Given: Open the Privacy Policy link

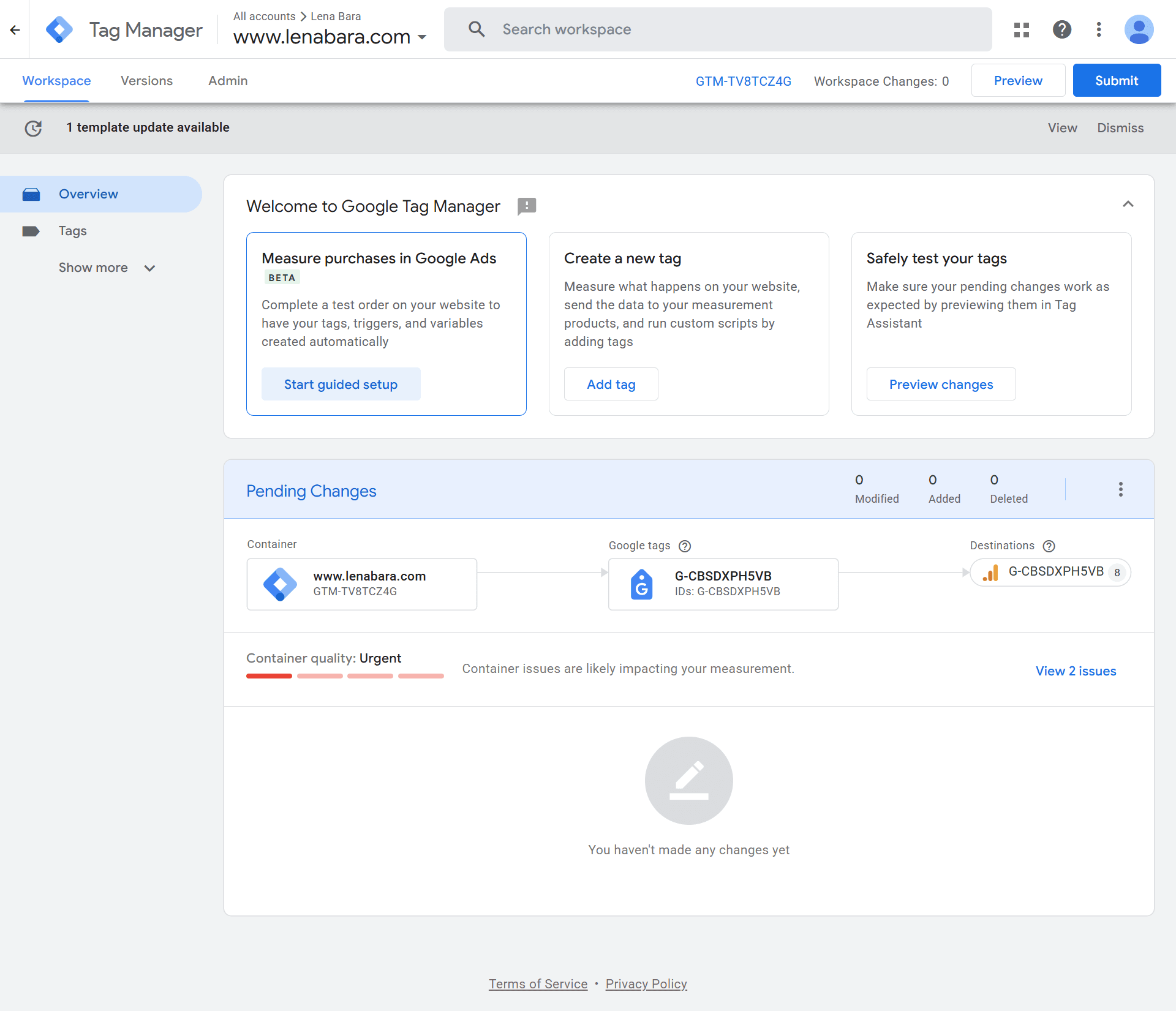Looking at the screenshot, I should pyautogui.click(x=646, y=984).
